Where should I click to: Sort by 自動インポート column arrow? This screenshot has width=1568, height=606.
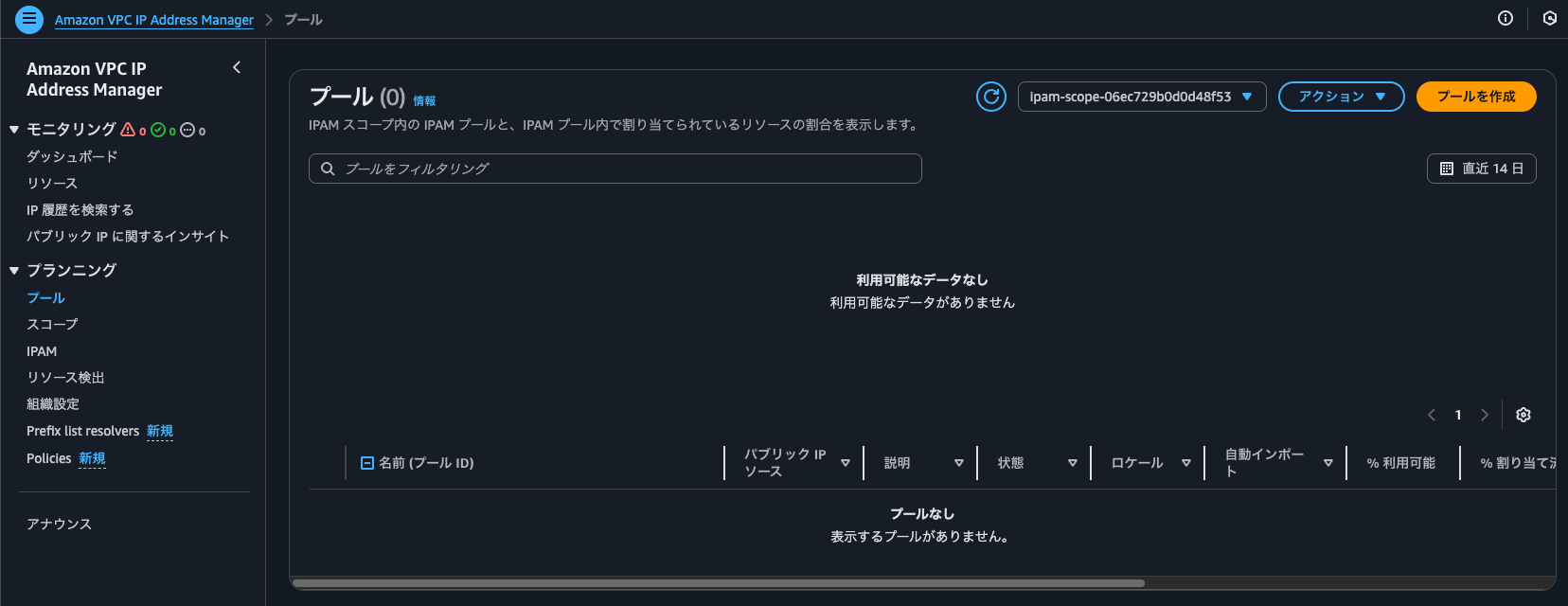pyautogui.click(x=1328, y=463)
